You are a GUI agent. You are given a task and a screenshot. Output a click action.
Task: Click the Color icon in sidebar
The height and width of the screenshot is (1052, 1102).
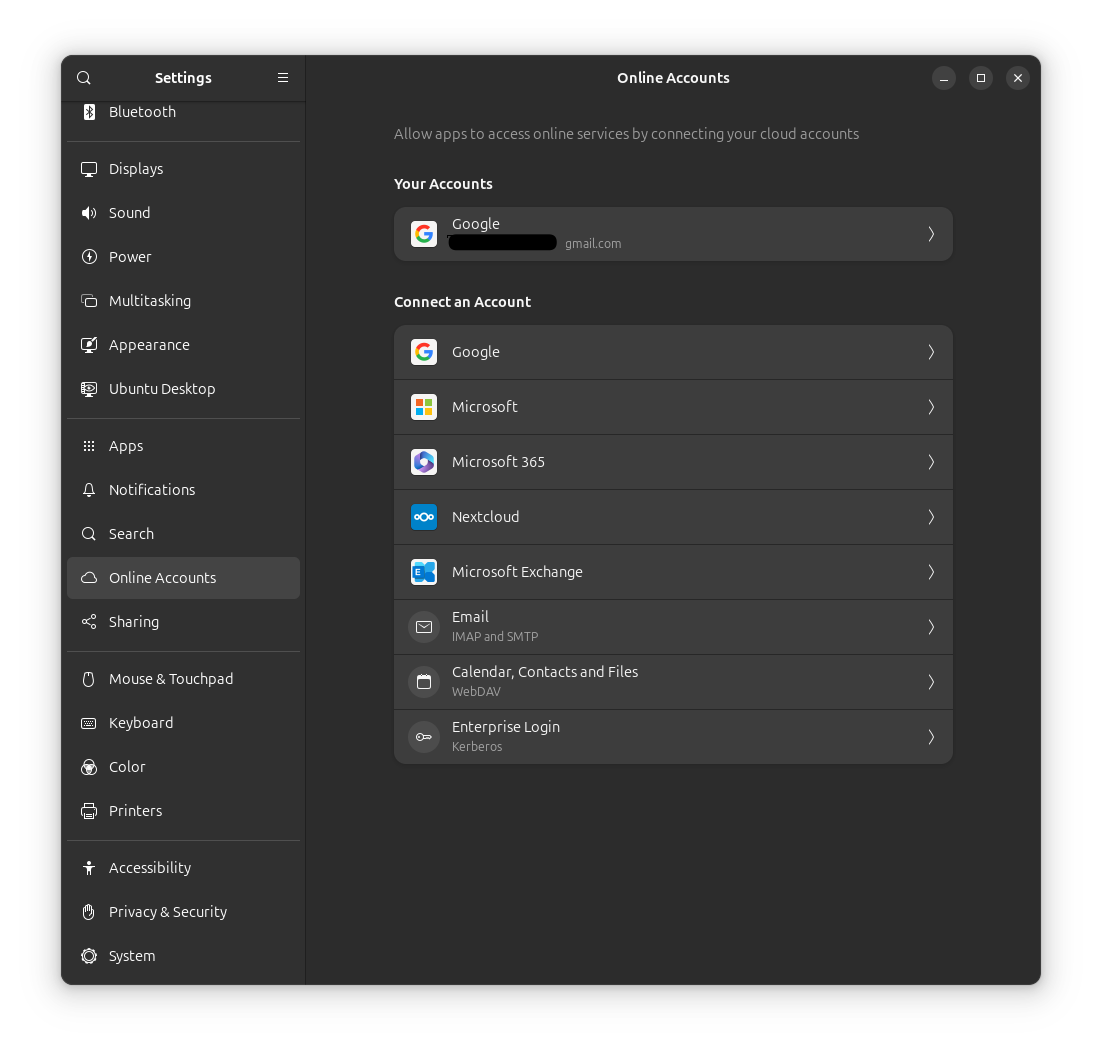[x=89, y=767]
